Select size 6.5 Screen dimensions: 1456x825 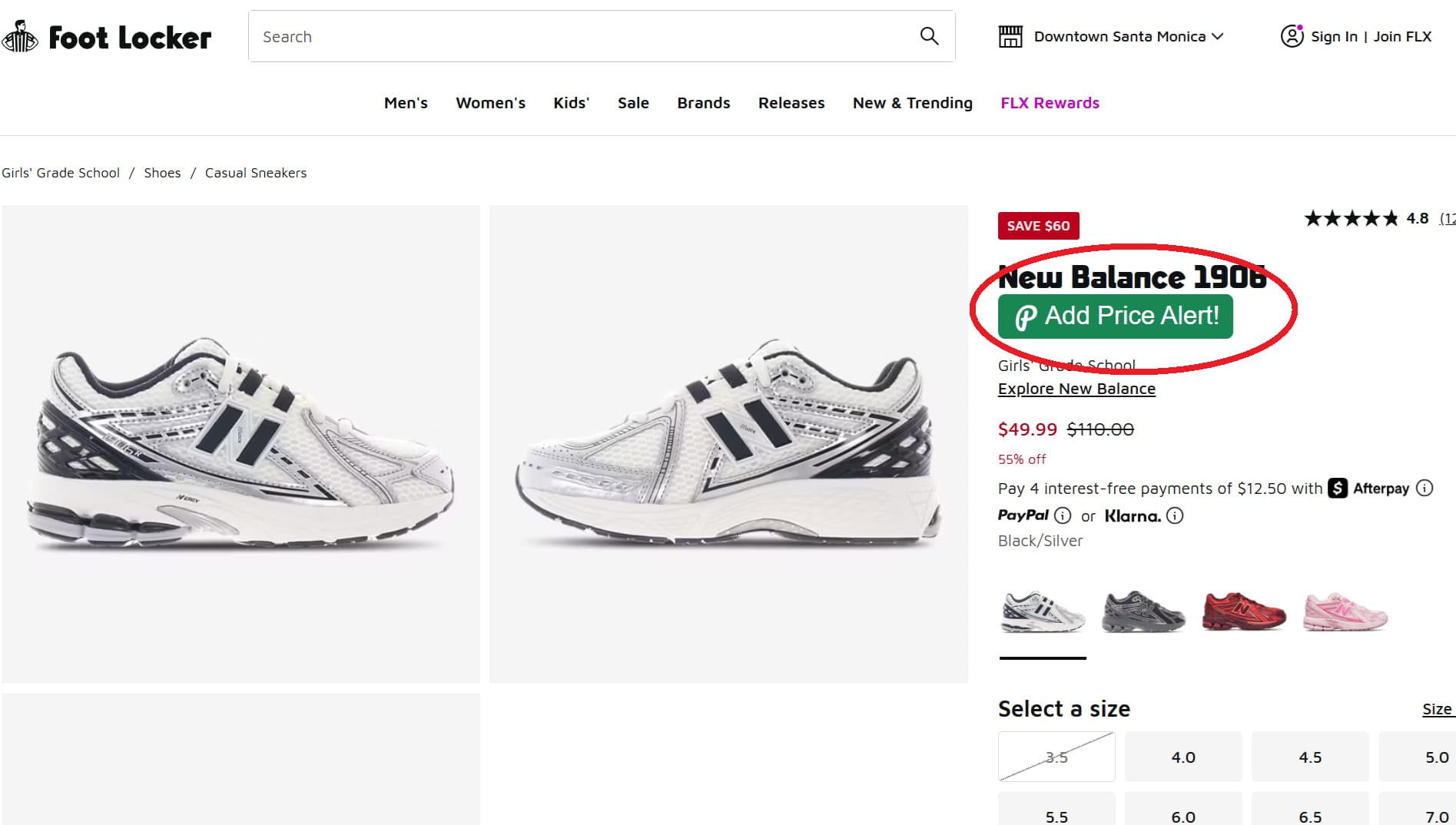pyautogui.click(x=1310, y=809)
